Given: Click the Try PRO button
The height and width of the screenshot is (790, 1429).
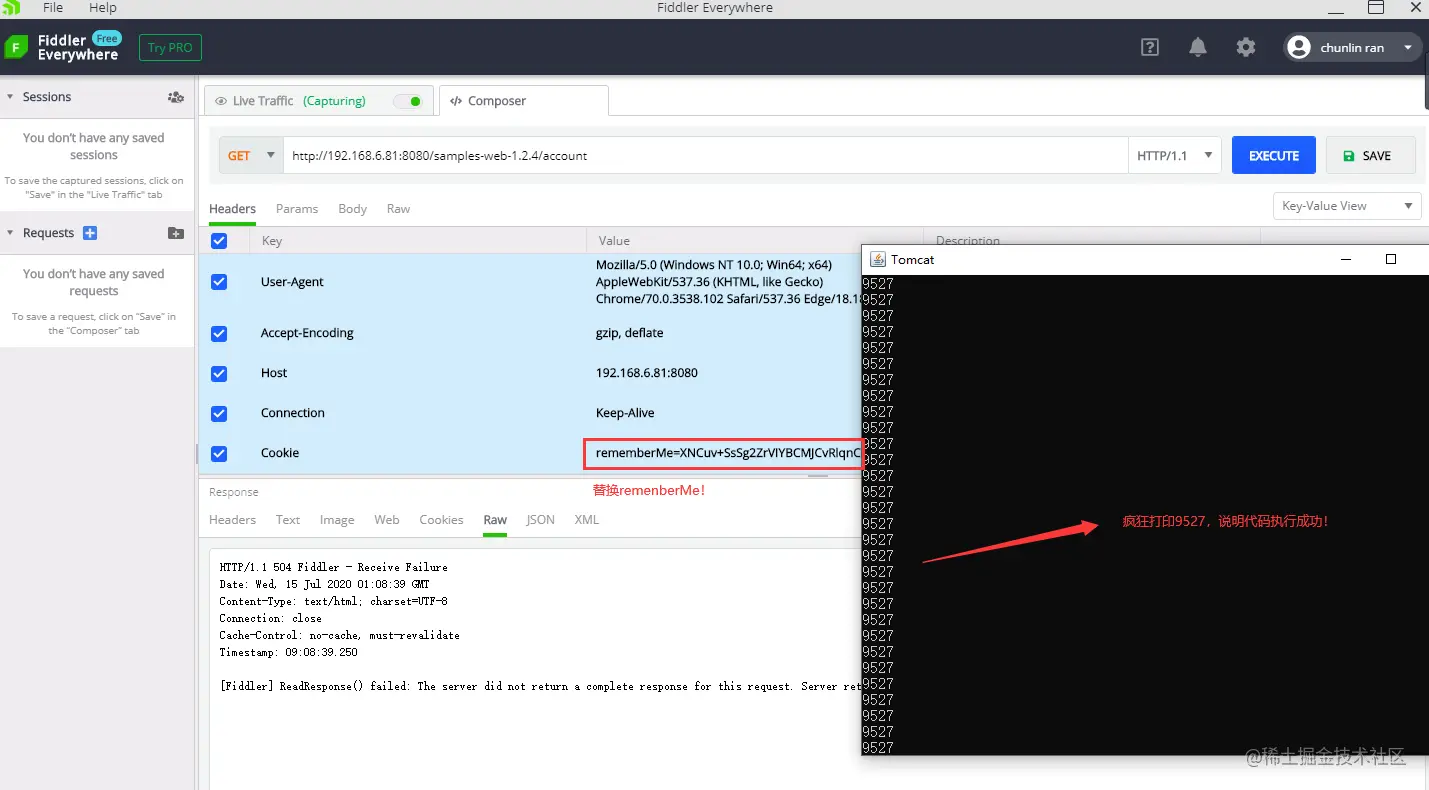Looking at the screenshot, I should tap(170, 47).
